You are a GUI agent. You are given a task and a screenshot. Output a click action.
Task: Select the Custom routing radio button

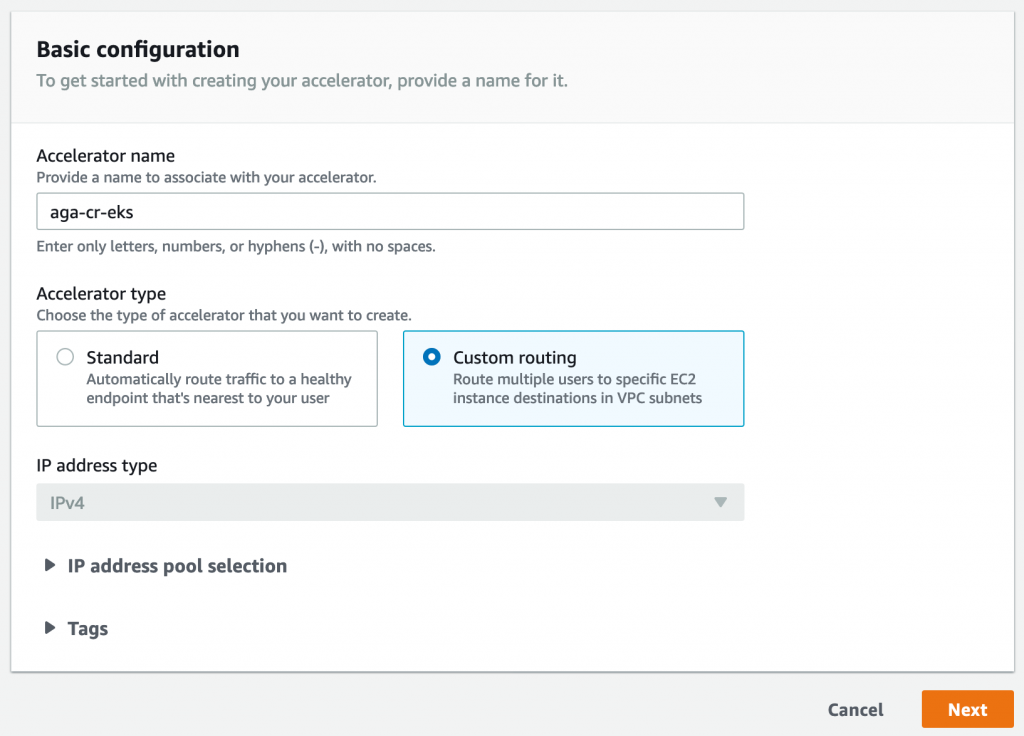pyautogui.click(x=432, y=357)
